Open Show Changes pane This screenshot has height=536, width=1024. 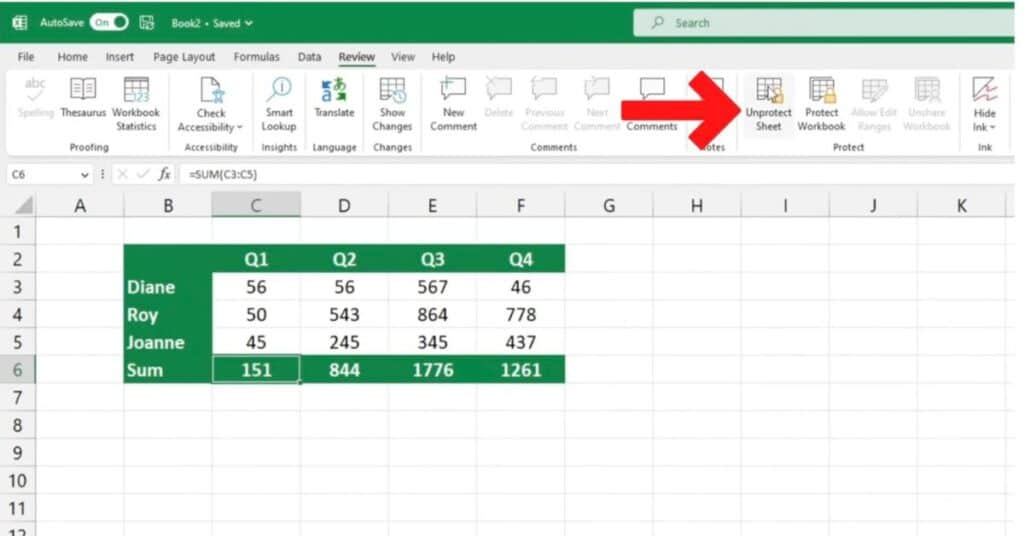coord(392,103)
